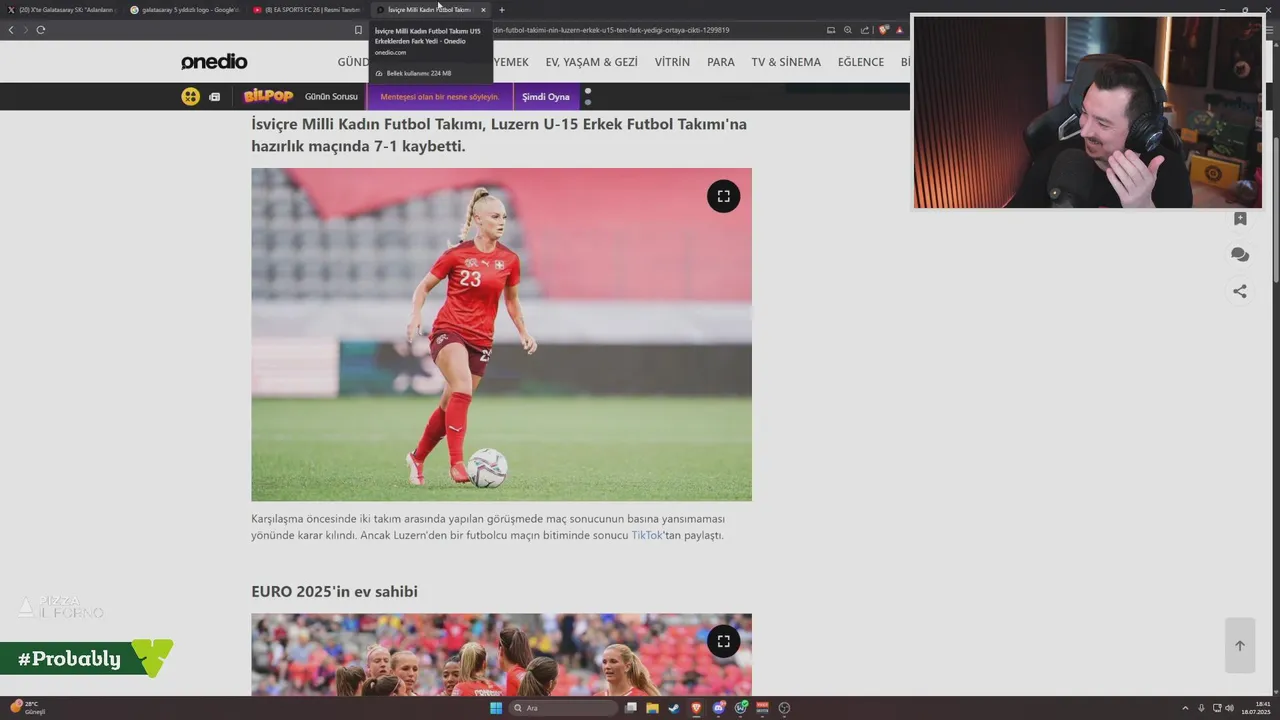The image size is (1280, 720).
Task: Click the EURO 2025'in ev sahibi heading
Action: tap(334, 592)
